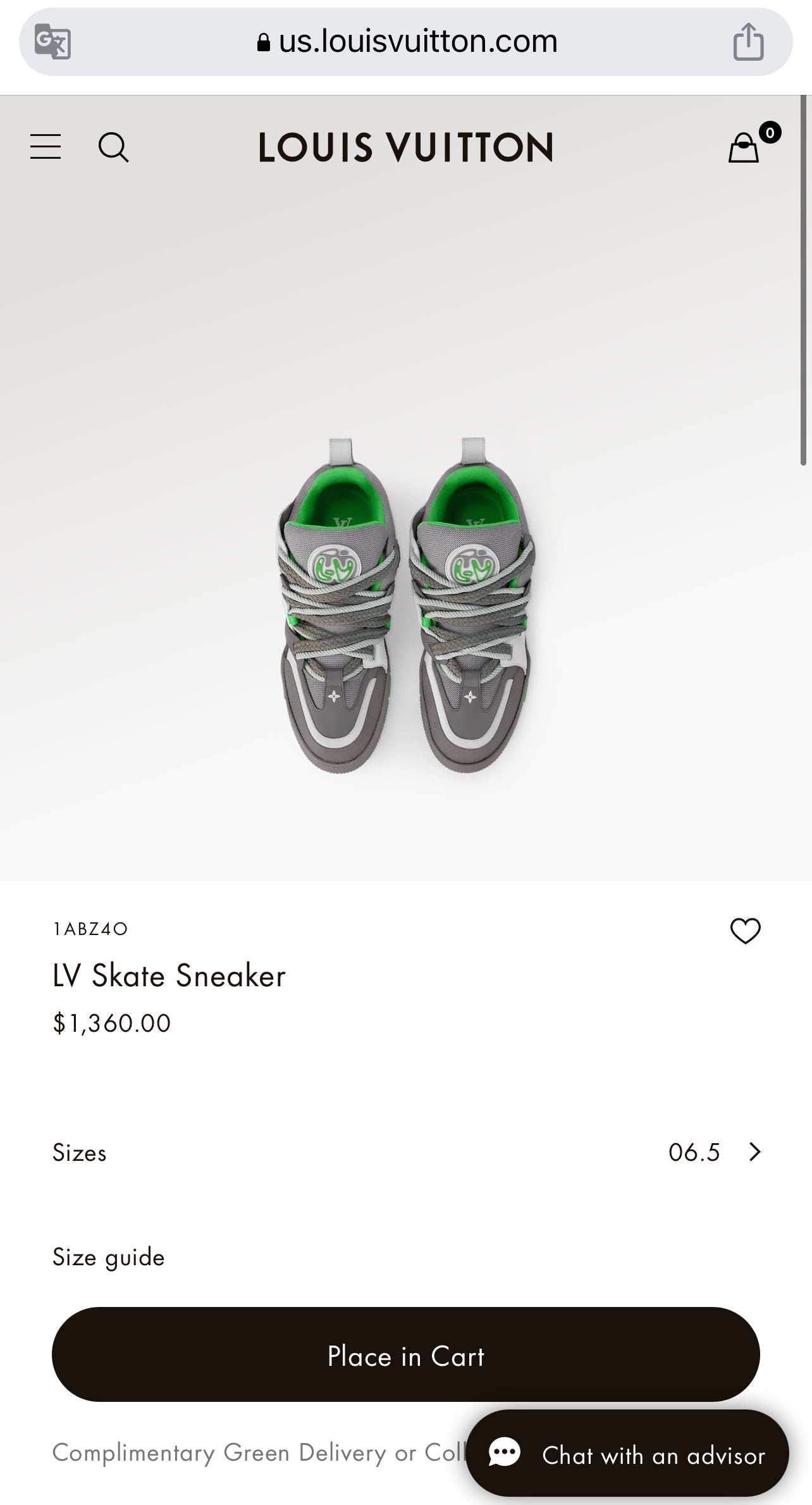Expand the Sizes chevron arrow
Viewport: 812px width, 1505px height.
(754, 1152)
